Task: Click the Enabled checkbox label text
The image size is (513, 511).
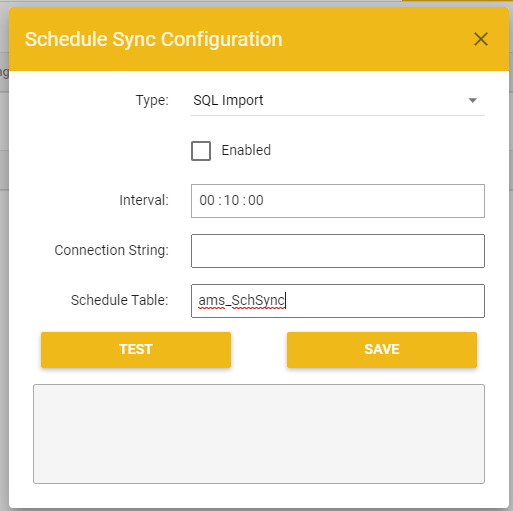Action: pos(246,150)
